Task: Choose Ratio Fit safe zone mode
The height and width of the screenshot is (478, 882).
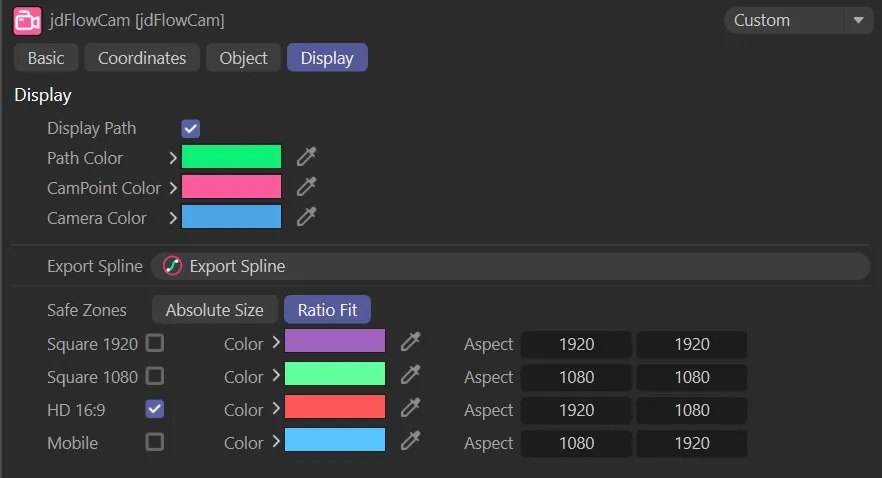Action: pos(327,310)
